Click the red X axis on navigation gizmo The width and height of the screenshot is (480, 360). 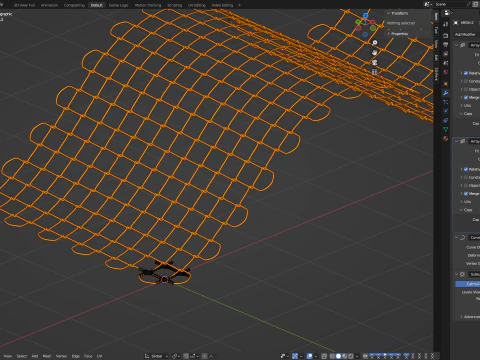pos(373,23)
